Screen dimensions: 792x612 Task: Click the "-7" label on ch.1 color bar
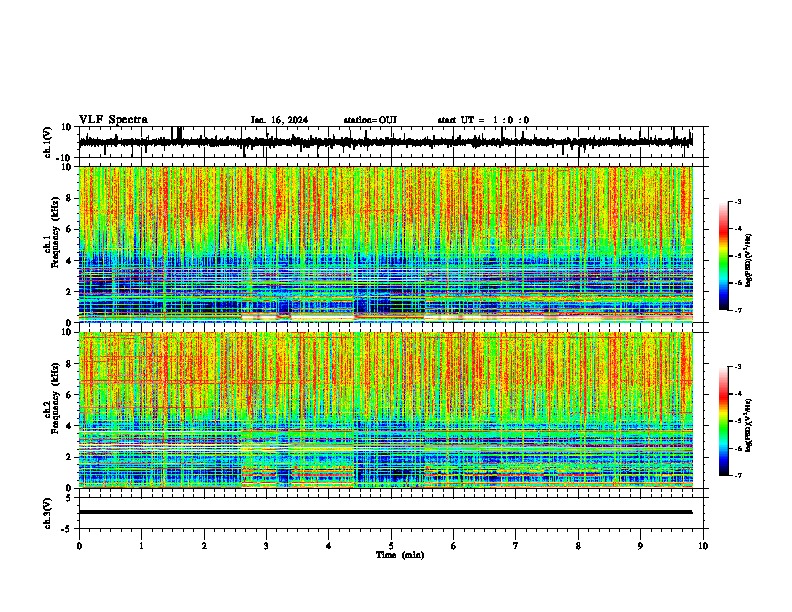coord(738,310)
